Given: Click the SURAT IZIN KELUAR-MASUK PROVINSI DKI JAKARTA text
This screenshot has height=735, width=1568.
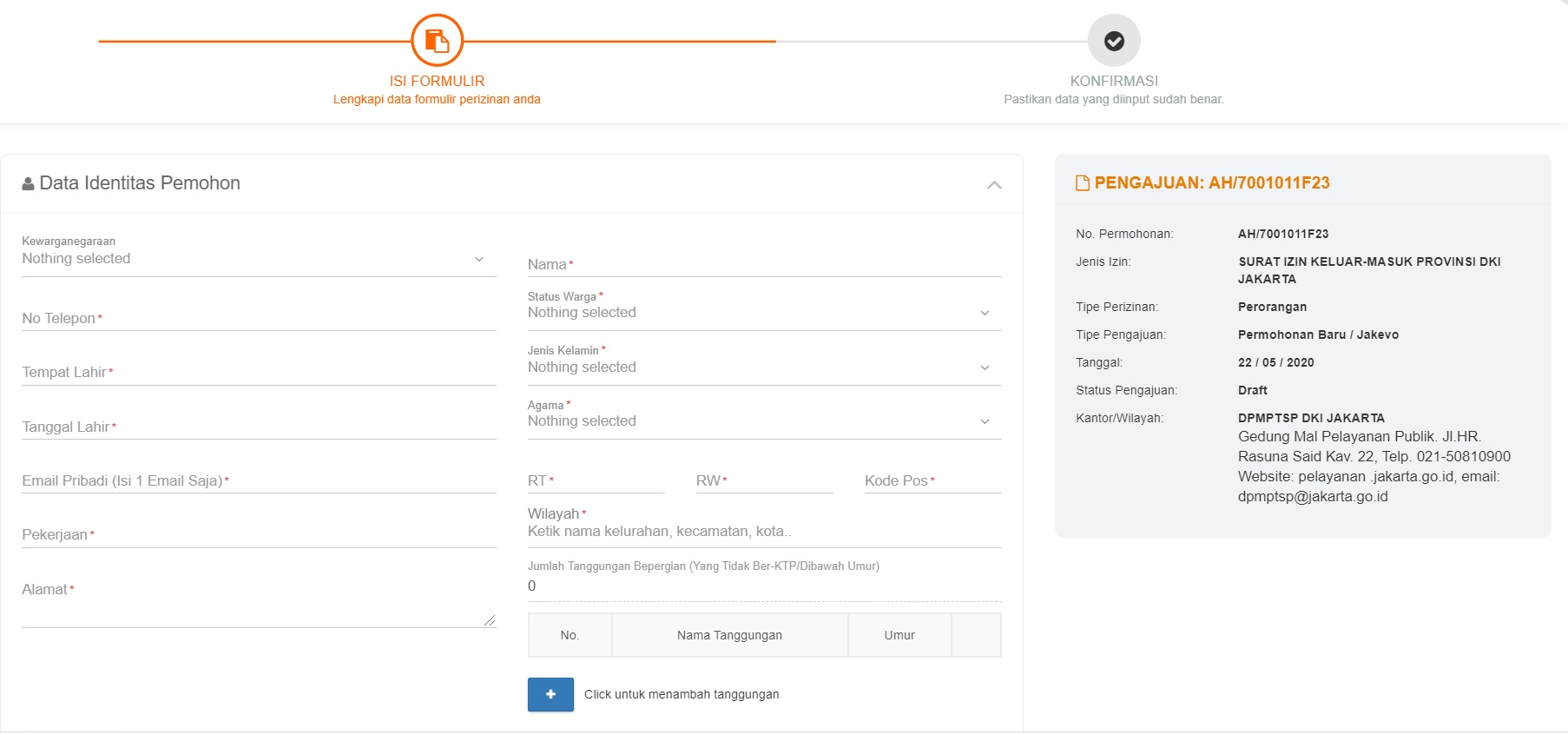Looking at the screenshot, I should point(1369,270).
